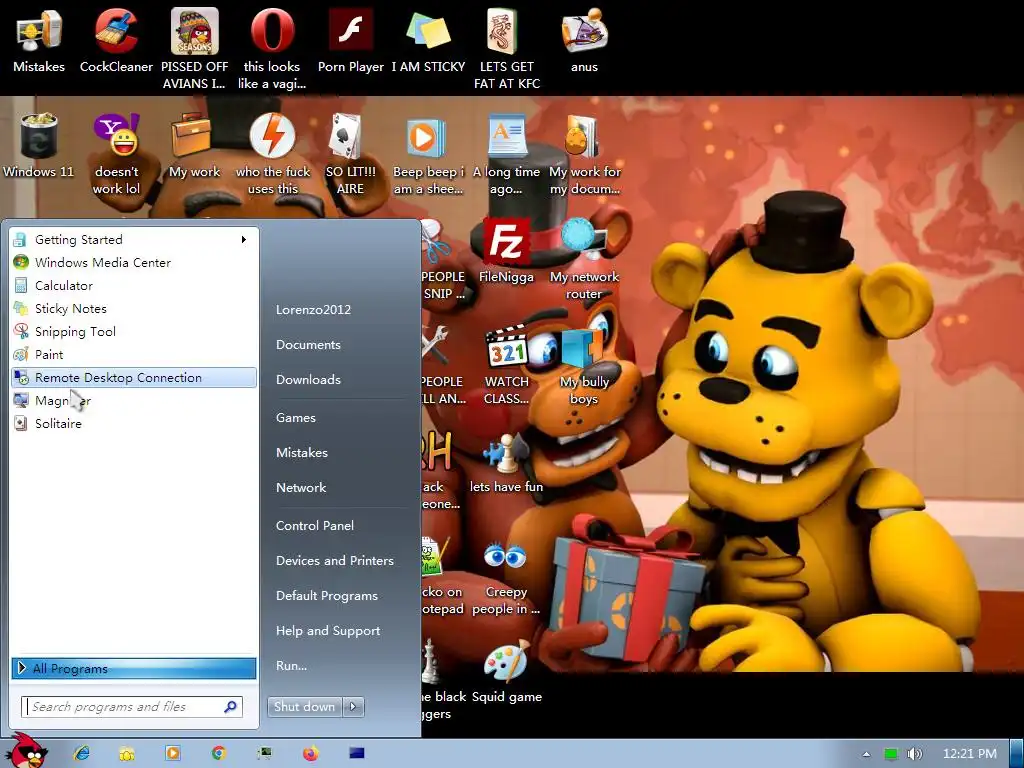The height and width of the screenshot is (768, 1024).
Task: Click the Shut down button
Action: point(304,706)
